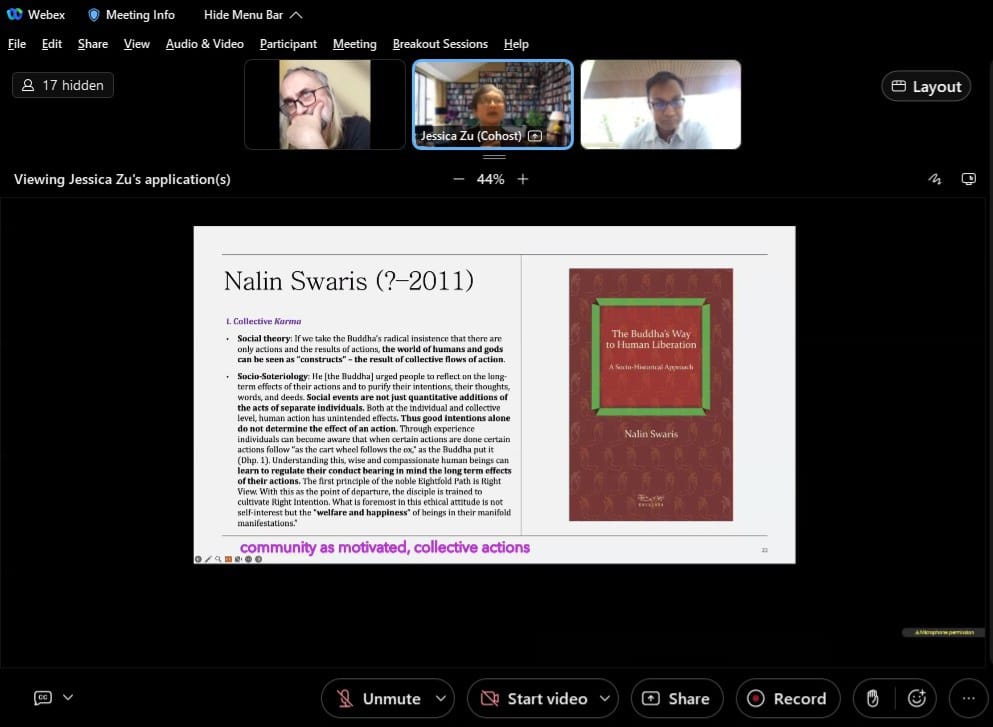Open the raise hand control

(x=873, y=698)
